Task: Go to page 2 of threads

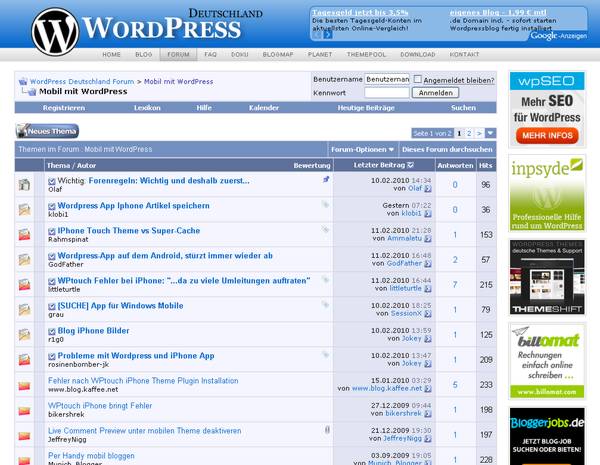Action: (x=469, y=133)
